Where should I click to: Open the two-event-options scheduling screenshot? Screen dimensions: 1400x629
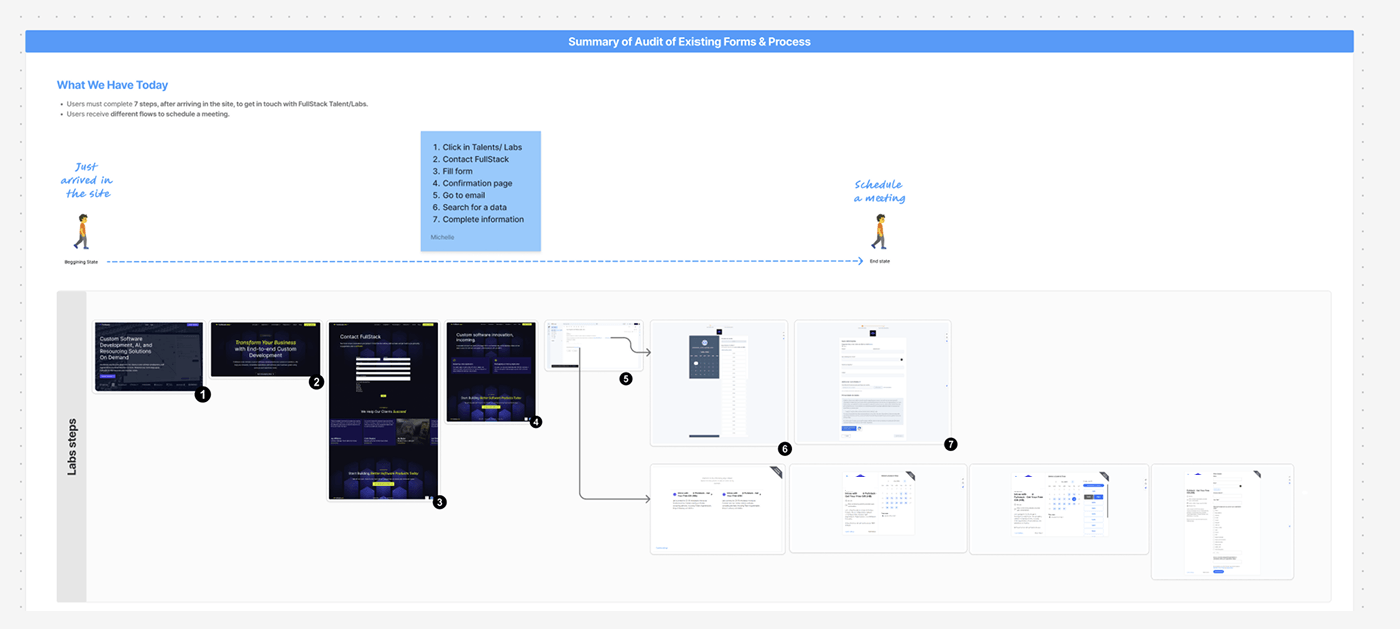(717, 508)
